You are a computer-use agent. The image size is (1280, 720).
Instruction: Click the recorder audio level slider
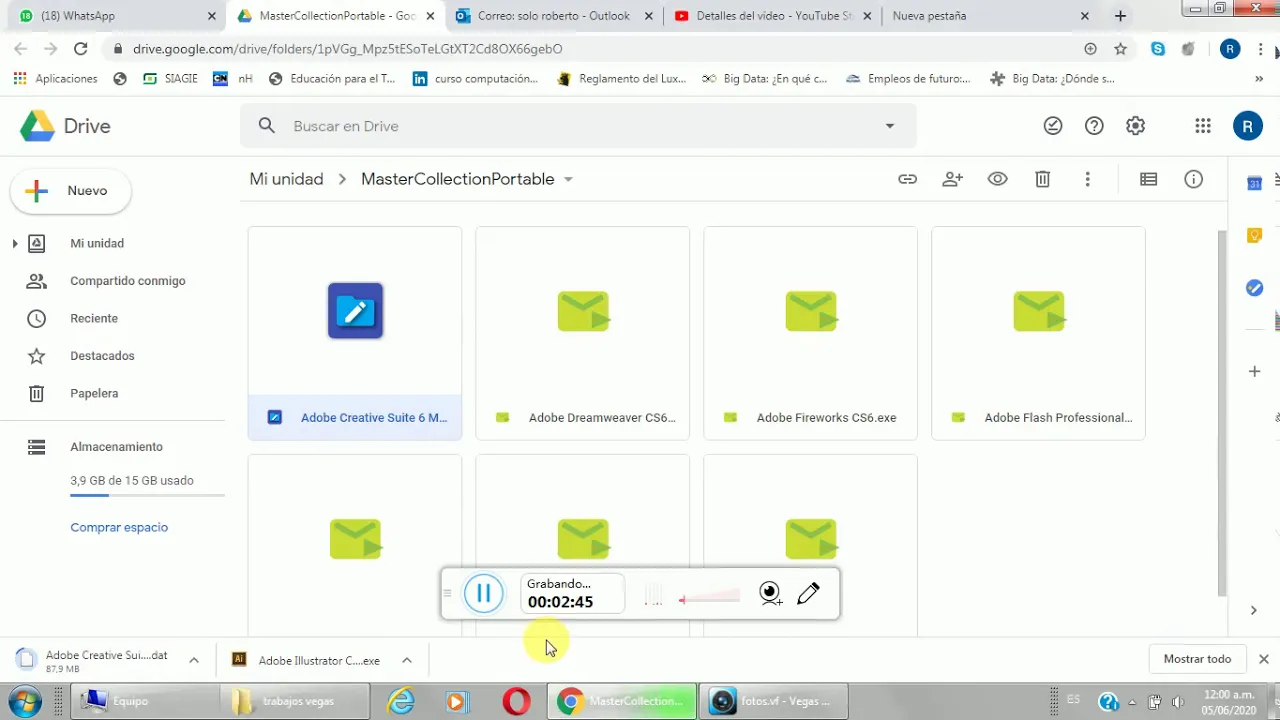709,598
